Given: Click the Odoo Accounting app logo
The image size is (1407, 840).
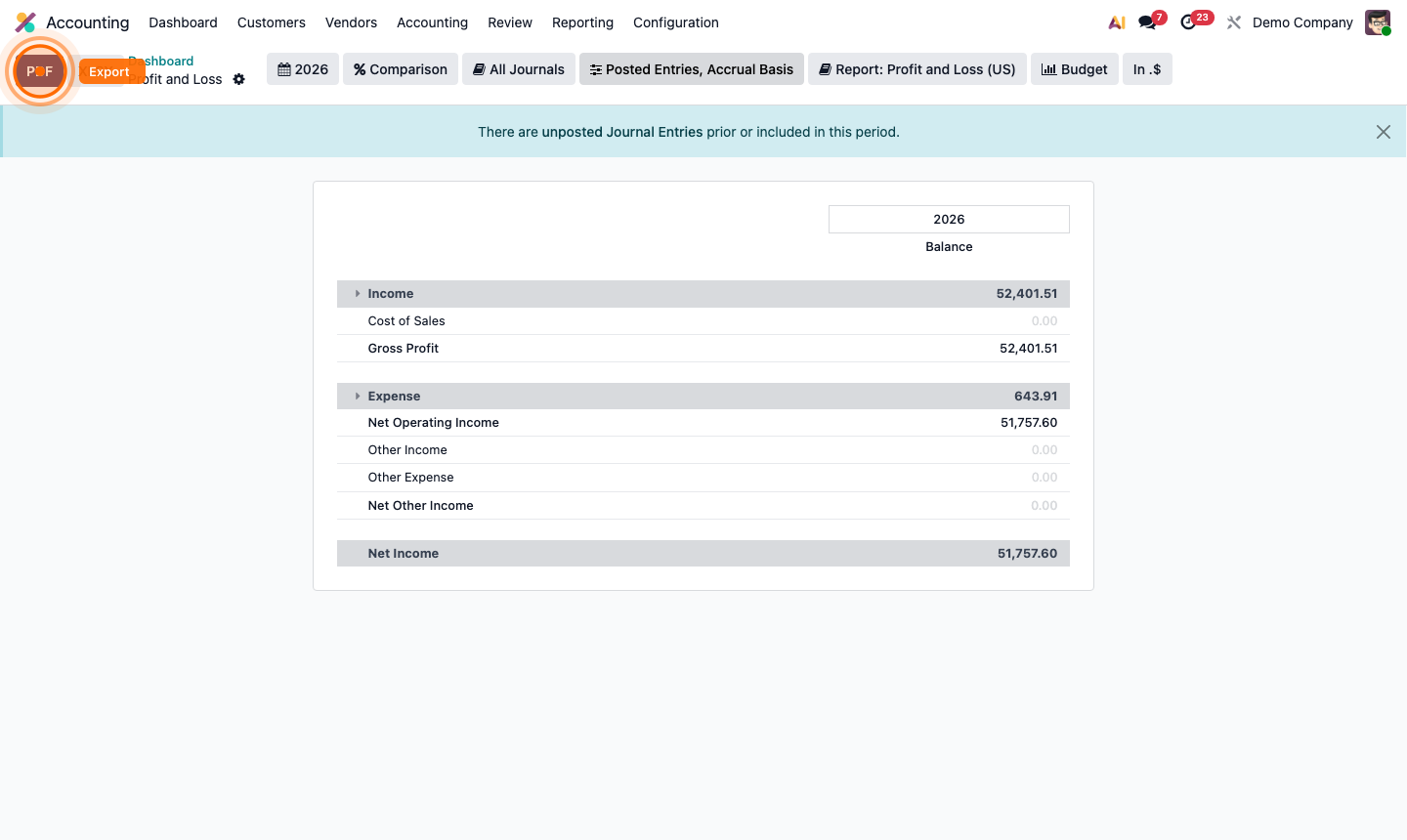Looking at the screenshot, I should point(23,21).
